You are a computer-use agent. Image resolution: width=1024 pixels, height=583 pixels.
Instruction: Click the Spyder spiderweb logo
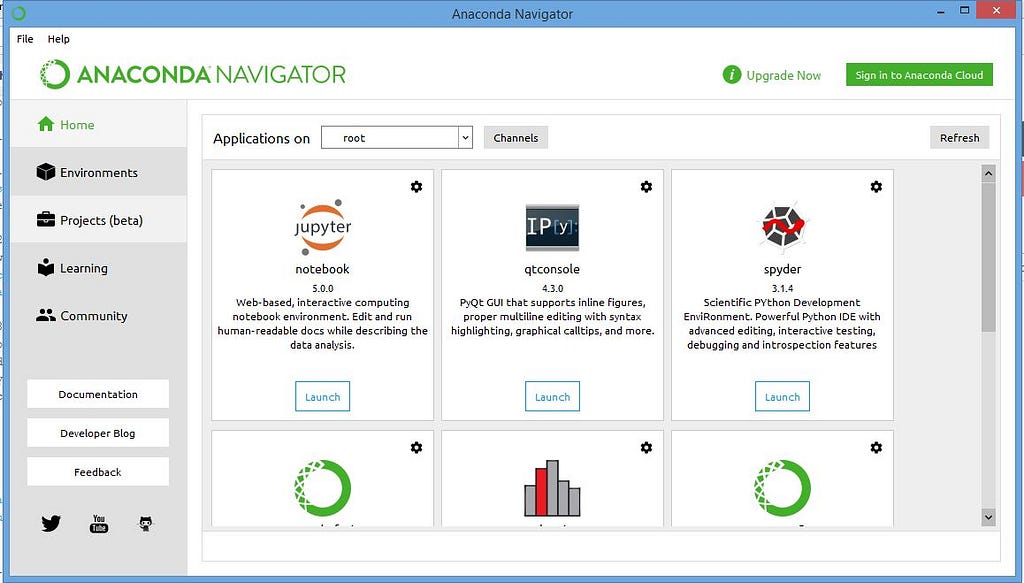click(782, 227)
